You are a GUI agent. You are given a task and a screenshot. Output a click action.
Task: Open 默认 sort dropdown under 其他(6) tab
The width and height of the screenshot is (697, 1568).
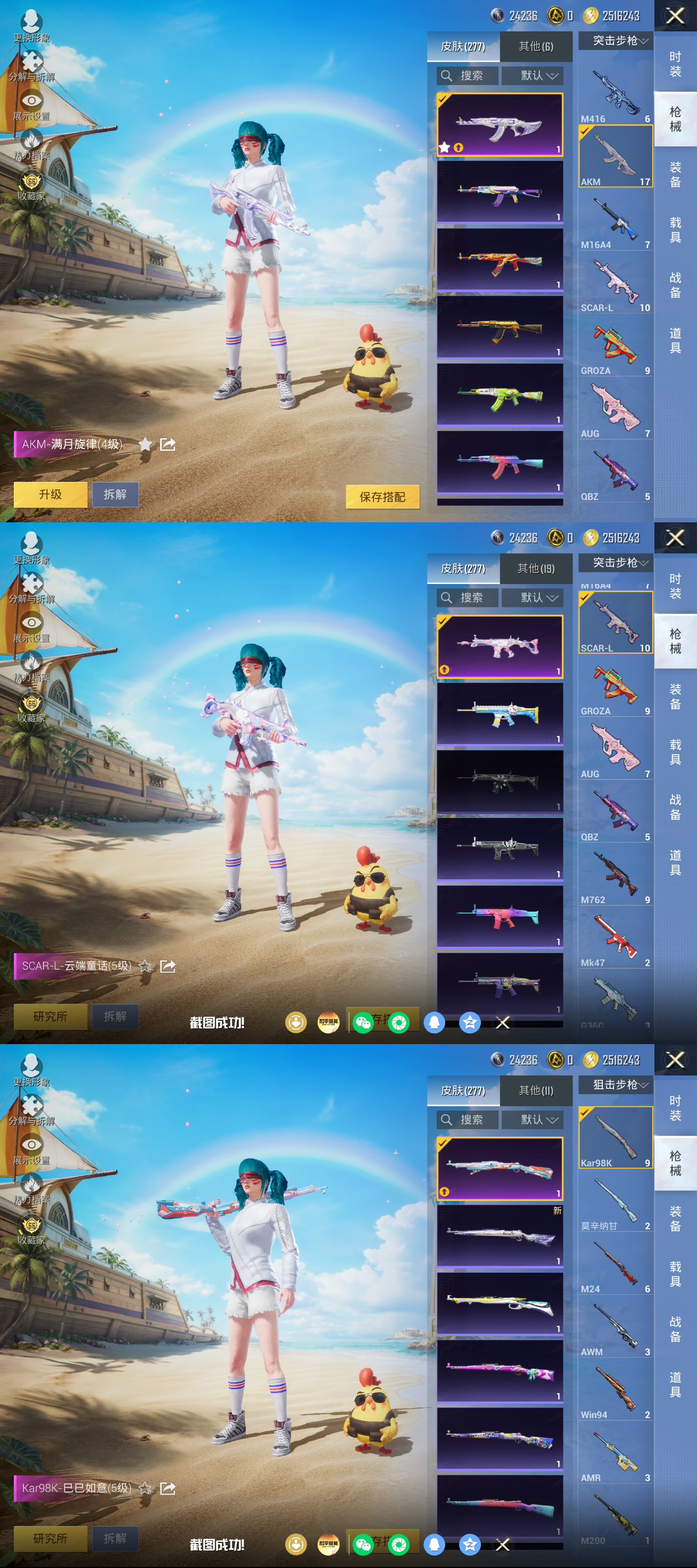533,76
